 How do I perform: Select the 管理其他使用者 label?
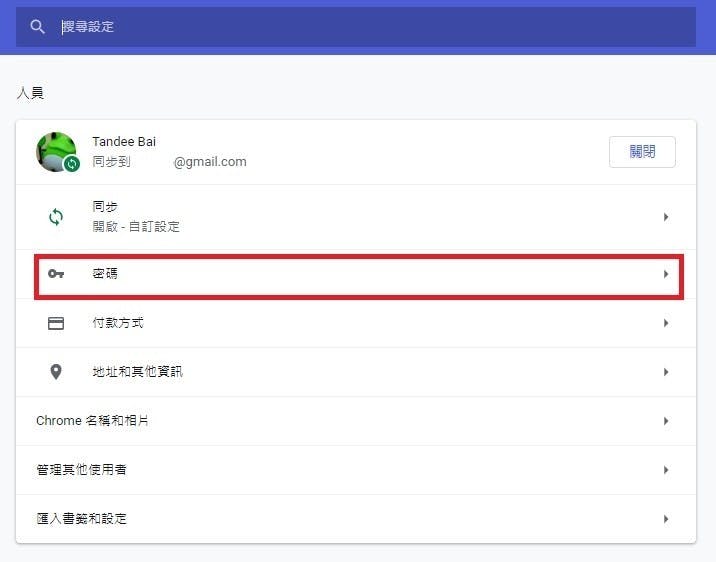tap(81, 470)
